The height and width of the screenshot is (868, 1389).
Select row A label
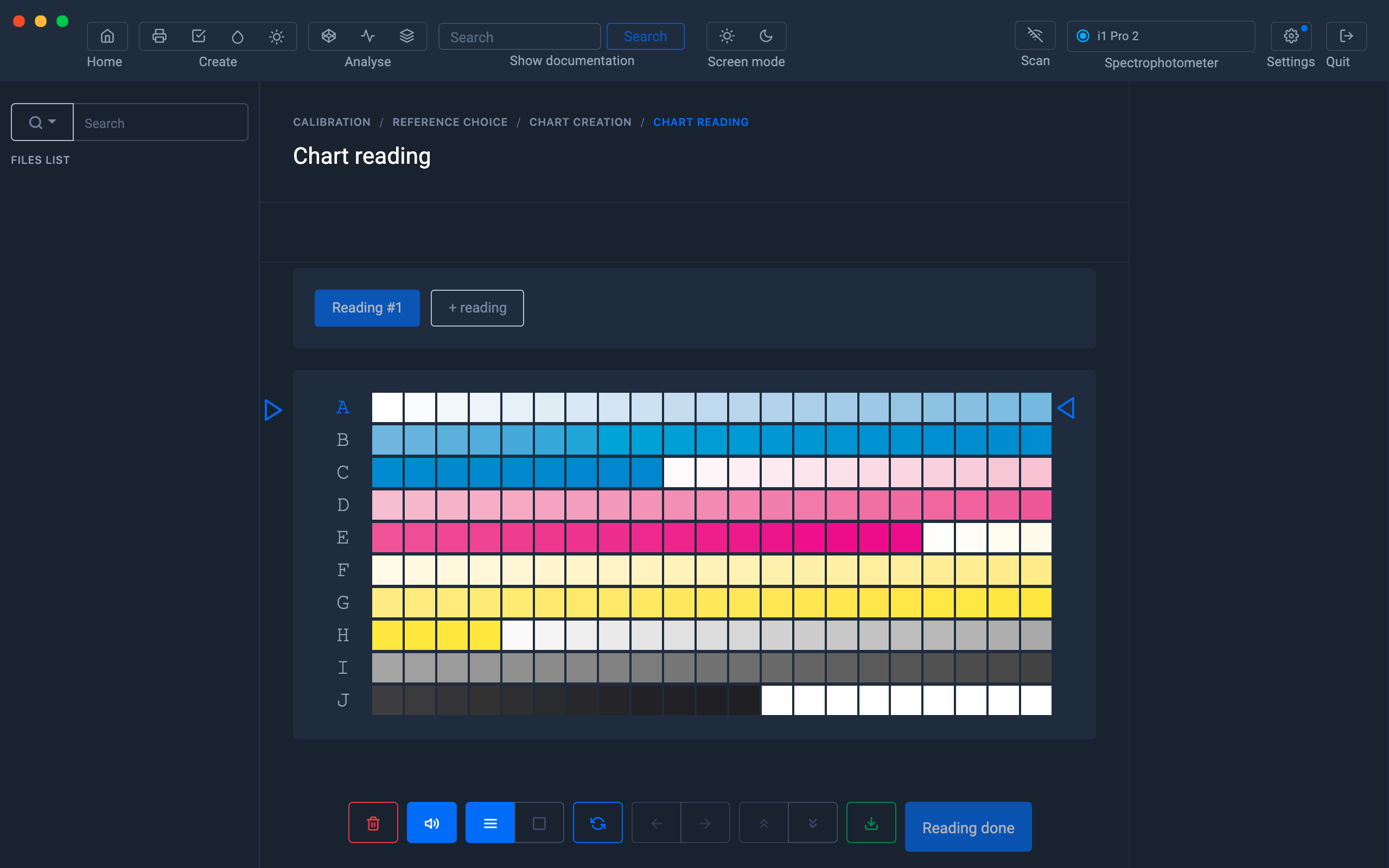click(x=343, y=407)
